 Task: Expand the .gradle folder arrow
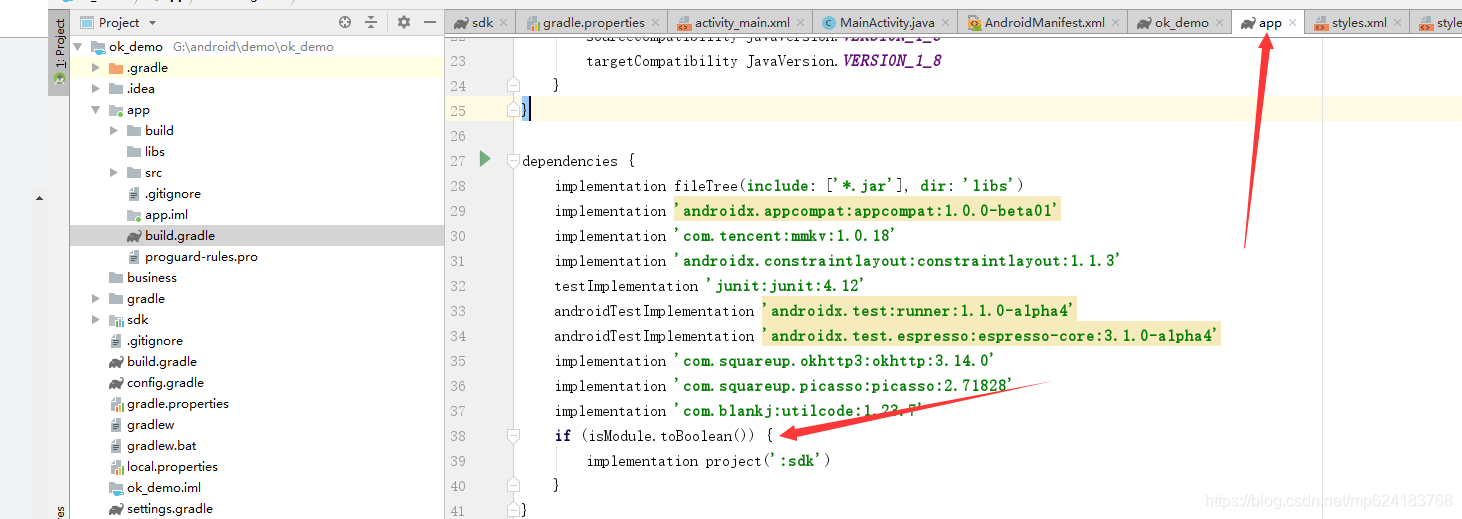[96, 68]
